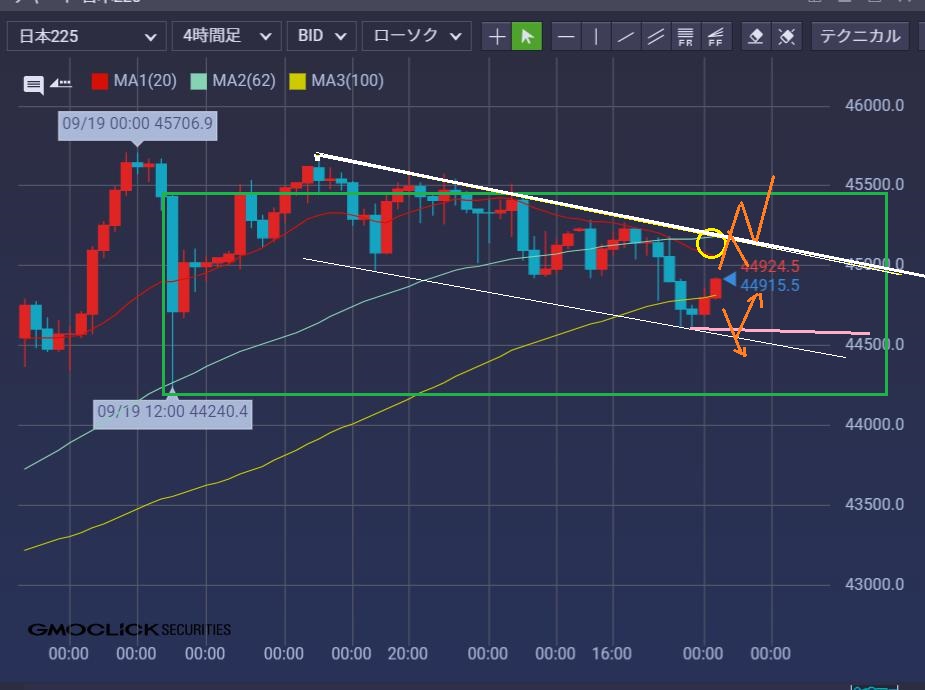Pick the parallel channel line tool
The height and width of the screenshot is (690, 925).
tap(656, 37)
